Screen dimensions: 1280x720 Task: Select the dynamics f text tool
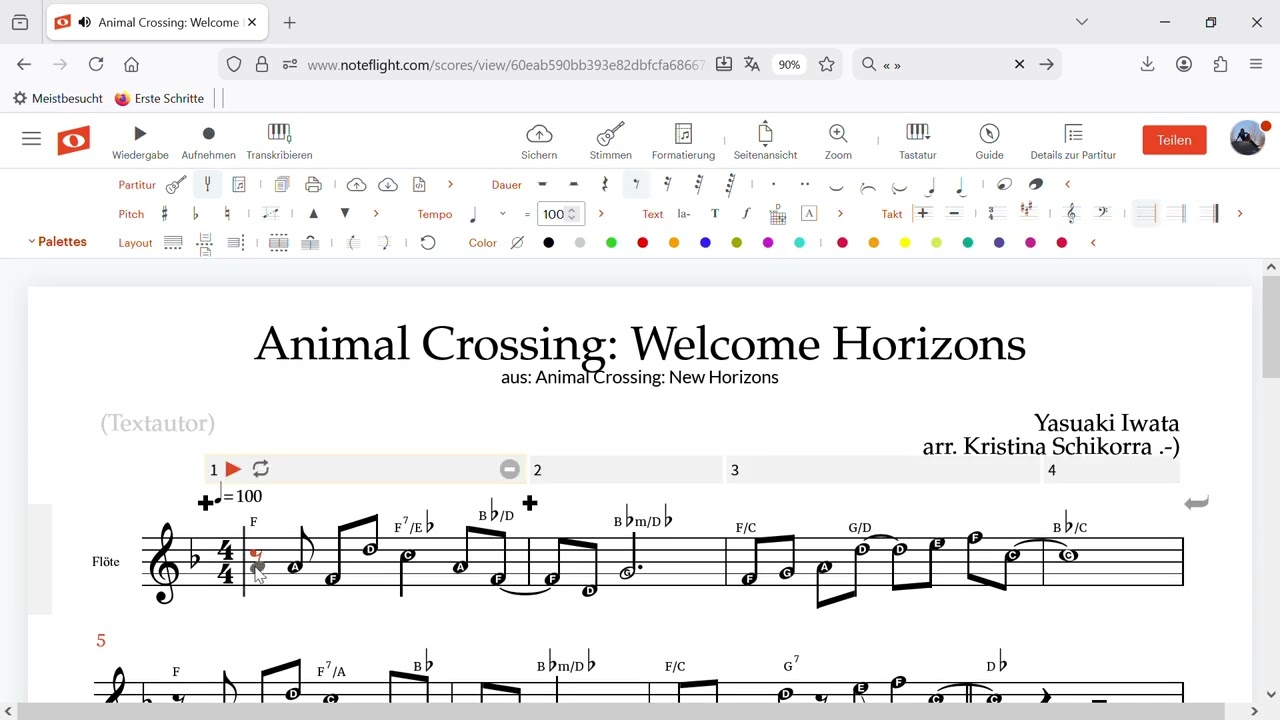click(x=746, y=214)
